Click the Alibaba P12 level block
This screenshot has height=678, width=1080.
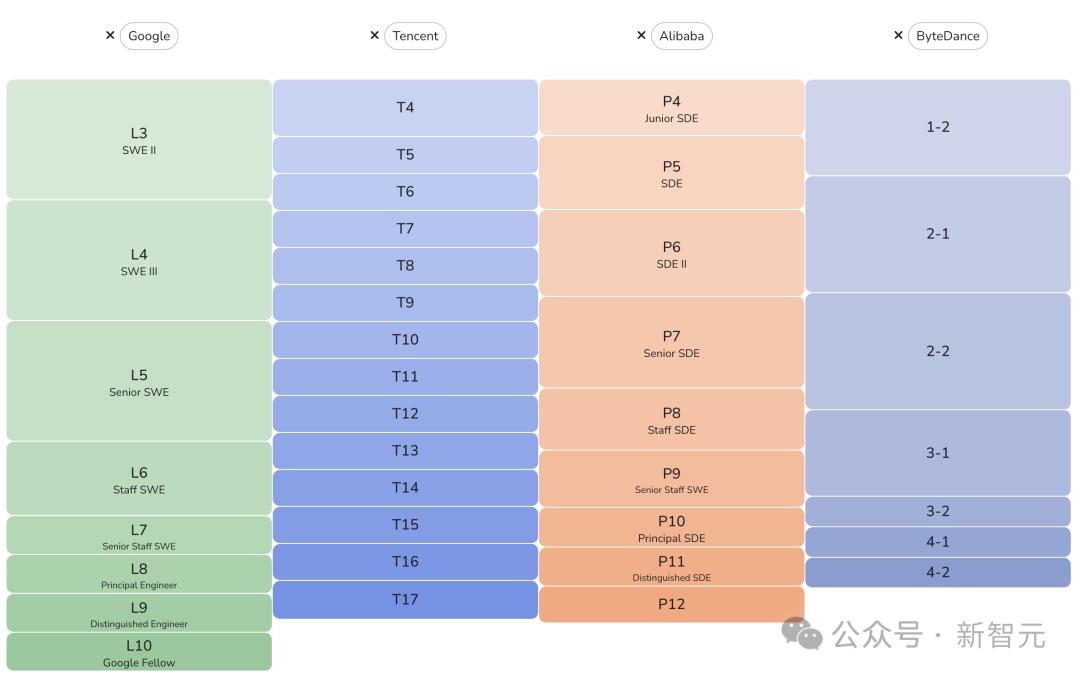point(671,604)
